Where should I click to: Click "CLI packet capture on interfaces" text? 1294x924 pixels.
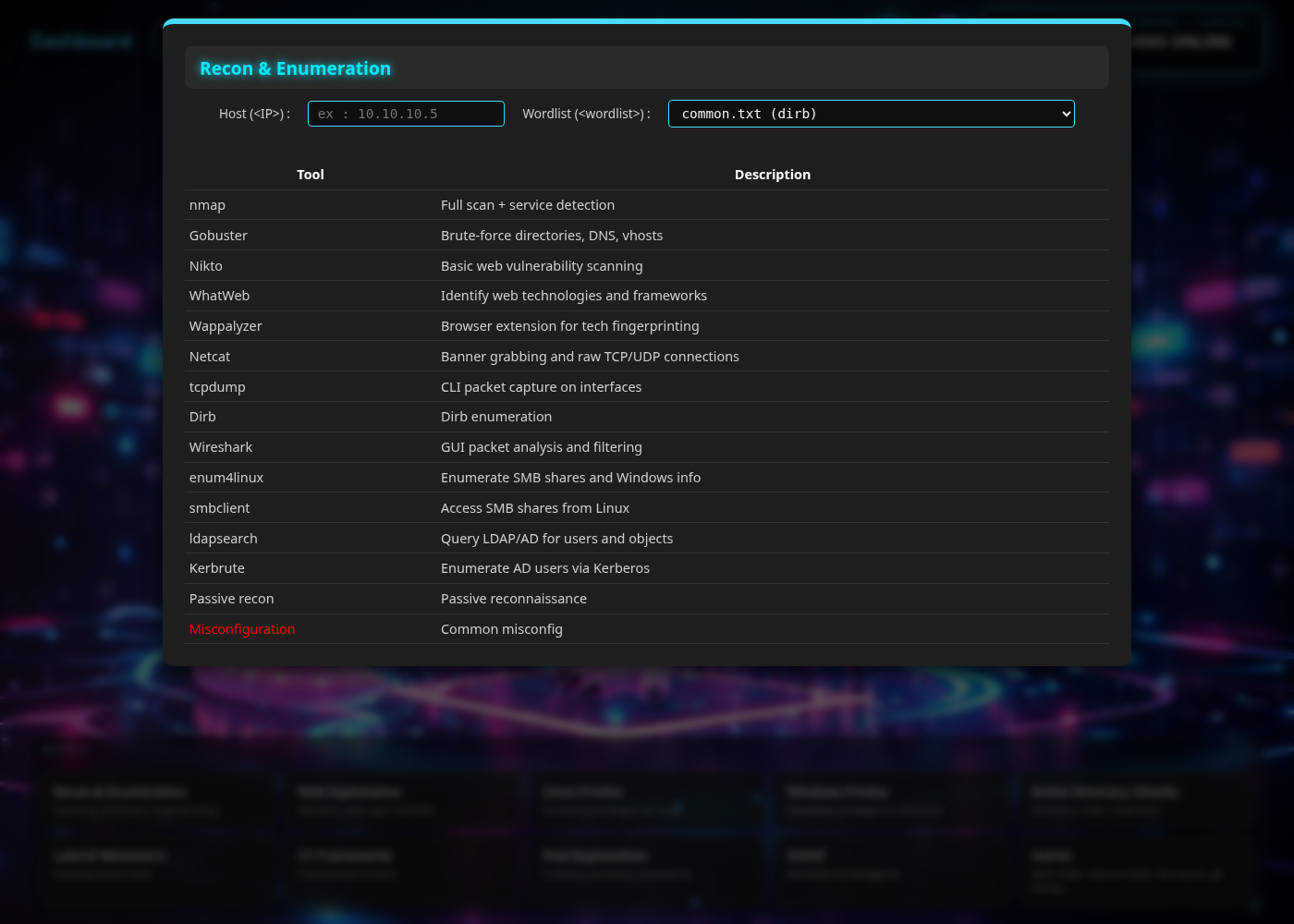(542, 387)
